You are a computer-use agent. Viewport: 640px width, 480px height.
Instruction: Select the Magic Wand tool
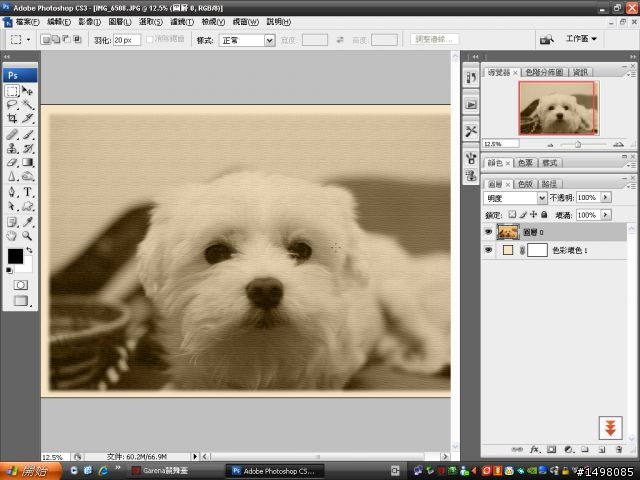point(27,104)
